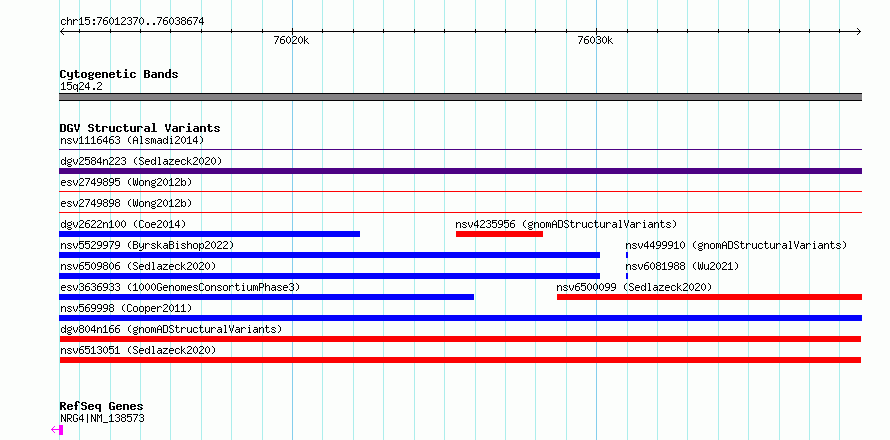The width and height of the screenshot is (890, 440).
Task: Open dgv804n166 (gnomADStructuralVariants) label
Action: coord(171,329)
